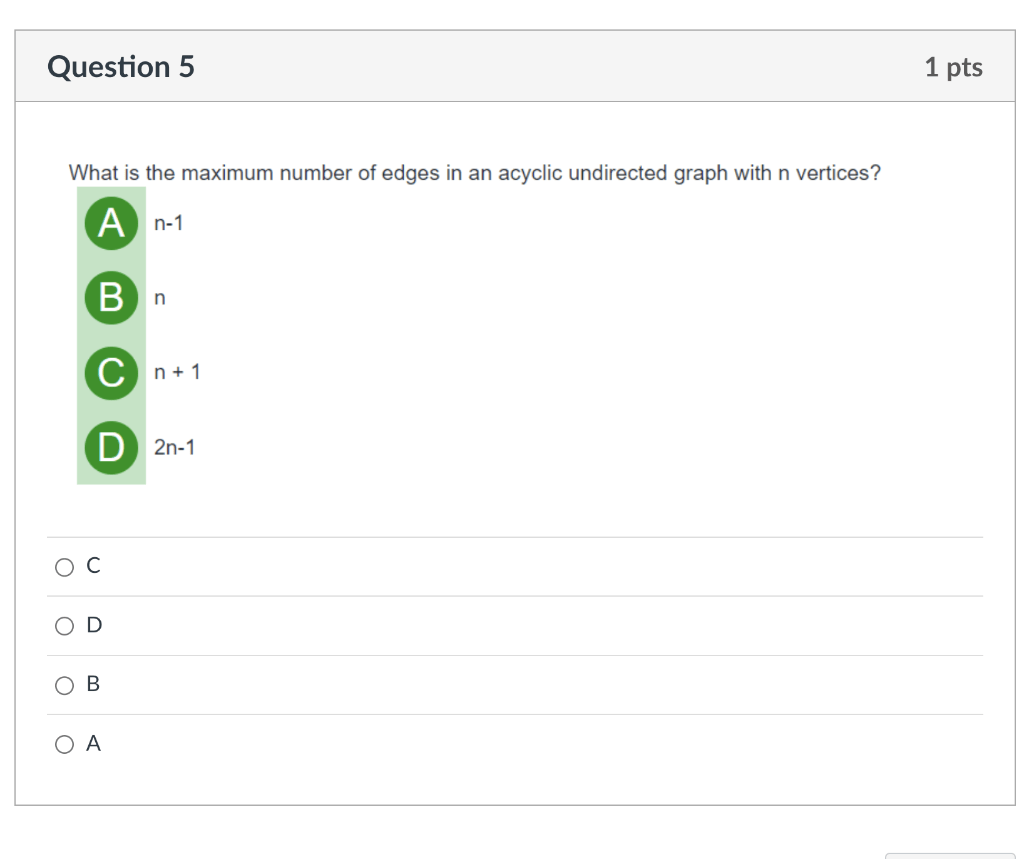This screenshot has height=859, width=1024.
Task: Click the "Question 5" heading
Action: click(121, 67)
